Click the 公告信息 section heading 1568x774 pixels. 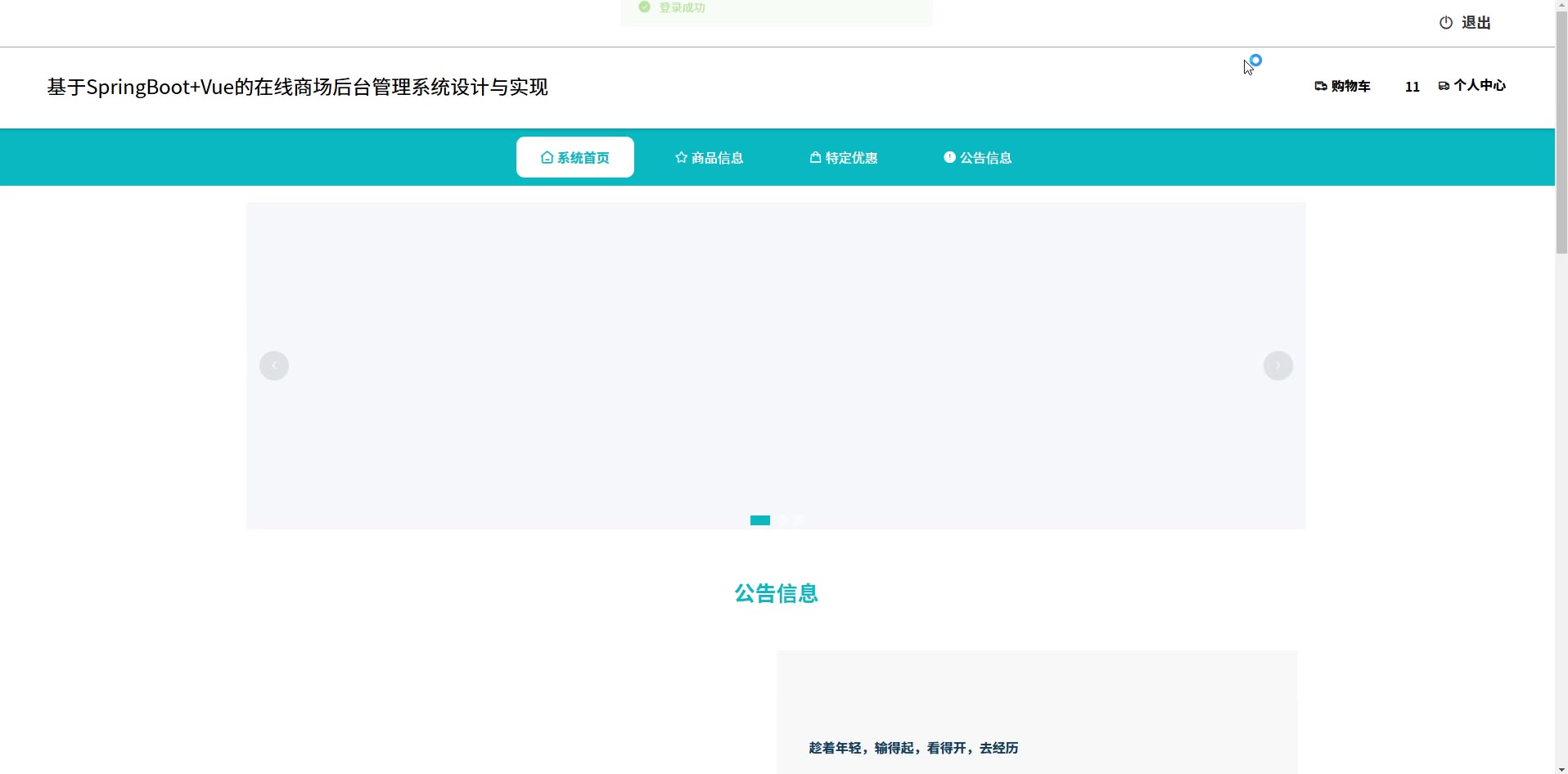point(777,593)
